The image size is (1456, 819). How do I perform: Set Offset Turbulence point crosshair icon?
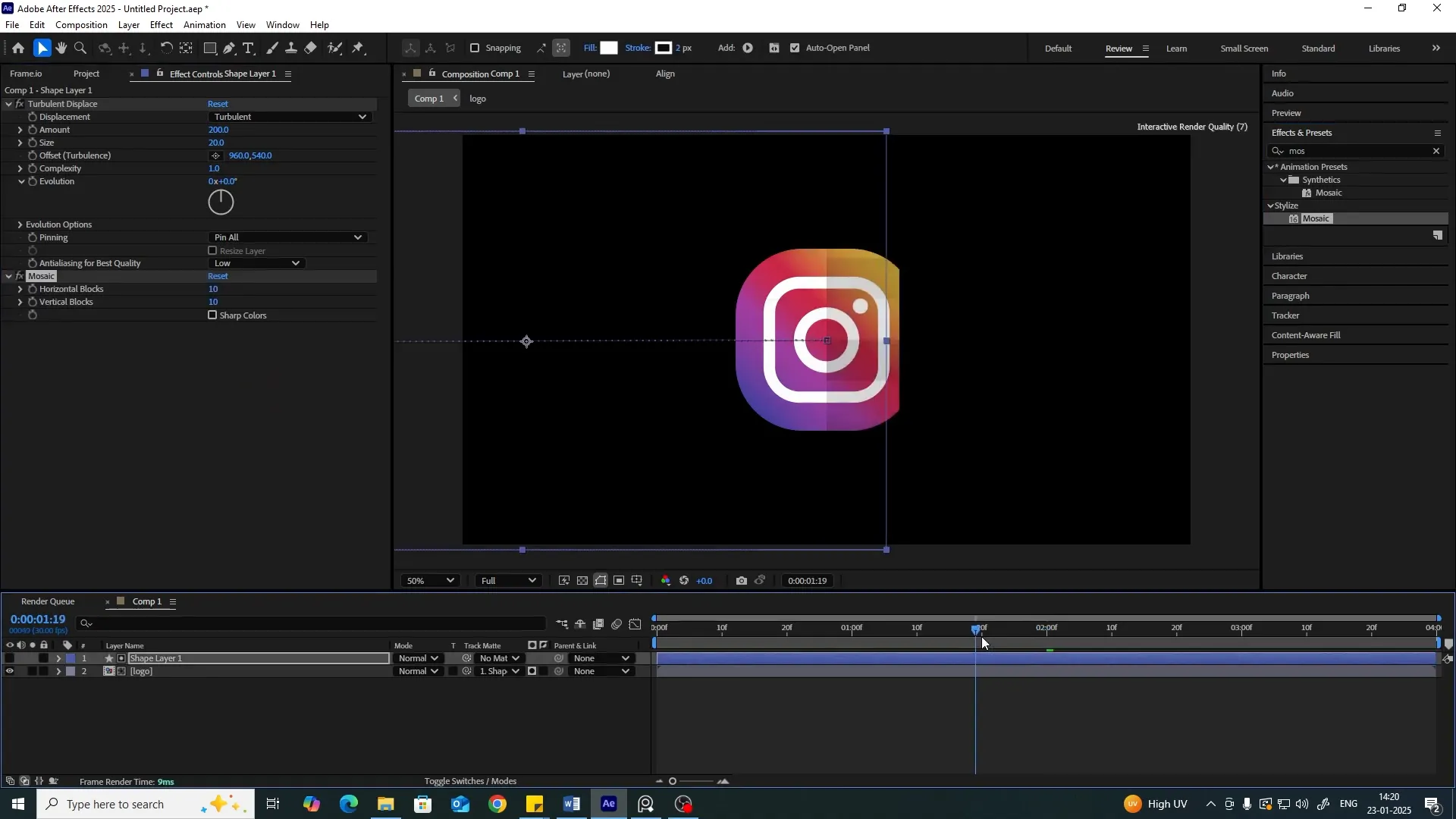pos(216,155)
